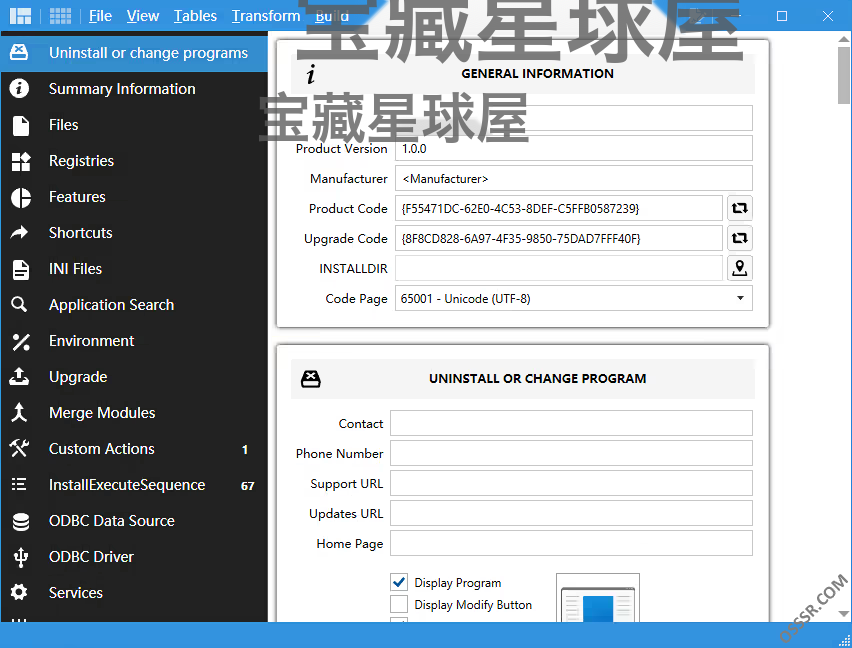Image resolution: width=852 pixels, height=648 pixels.
Task: Open the Tables menu
Action: 195,16
